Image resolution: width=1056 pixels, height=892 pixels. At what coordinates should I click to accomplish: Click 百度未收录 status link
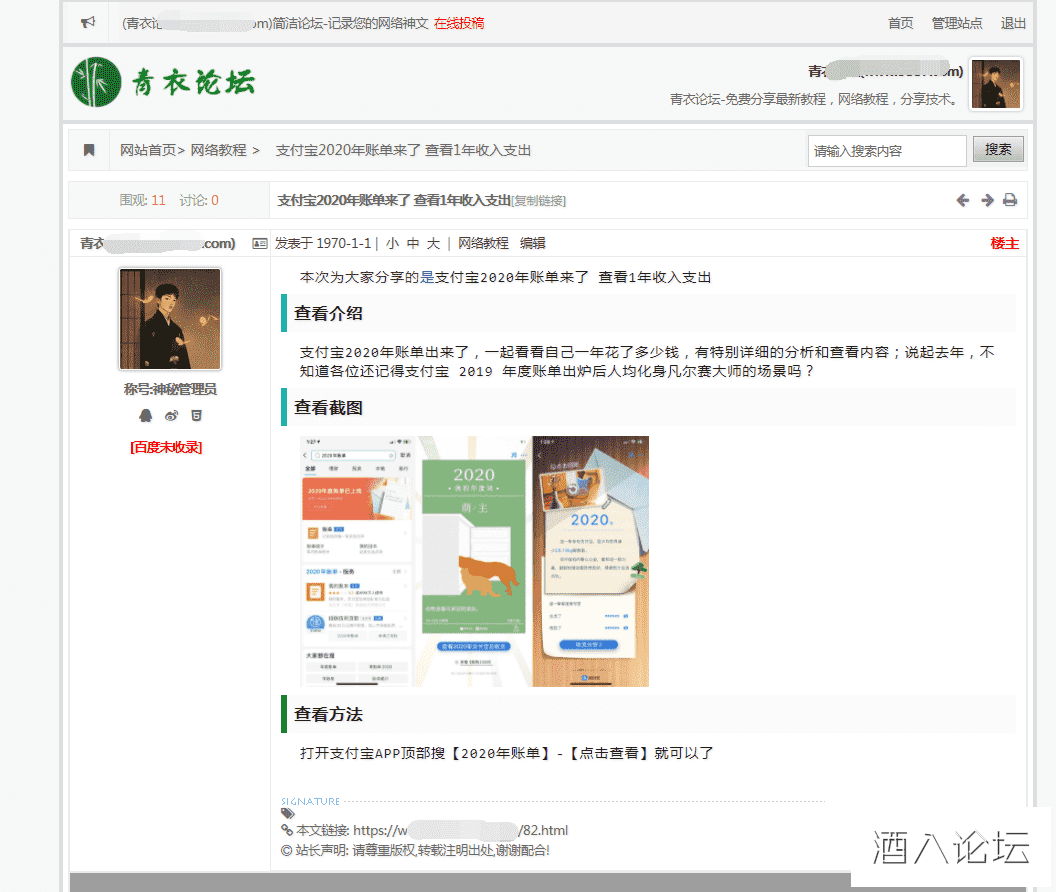pyautogui.click(x=166, y=447)
